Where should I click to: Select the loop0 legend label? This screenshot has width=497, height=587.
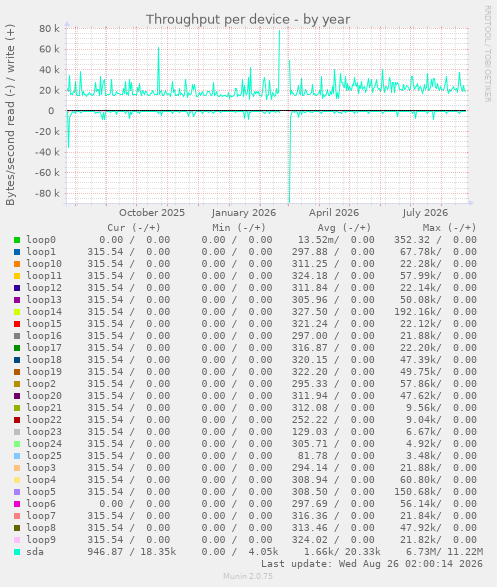[41, 240]
